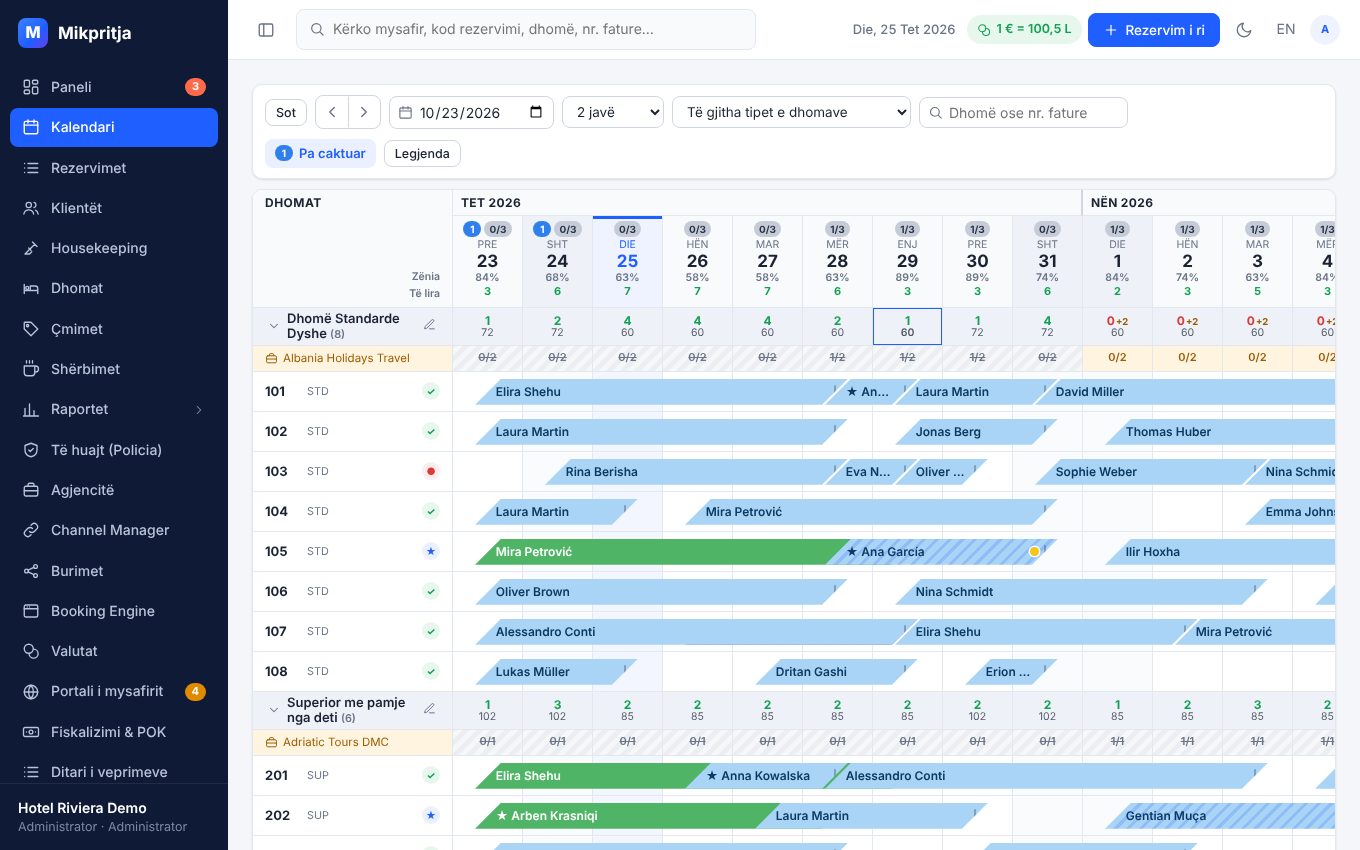Select day 29 availability cell for Standarde

click(x=907, y=326)
